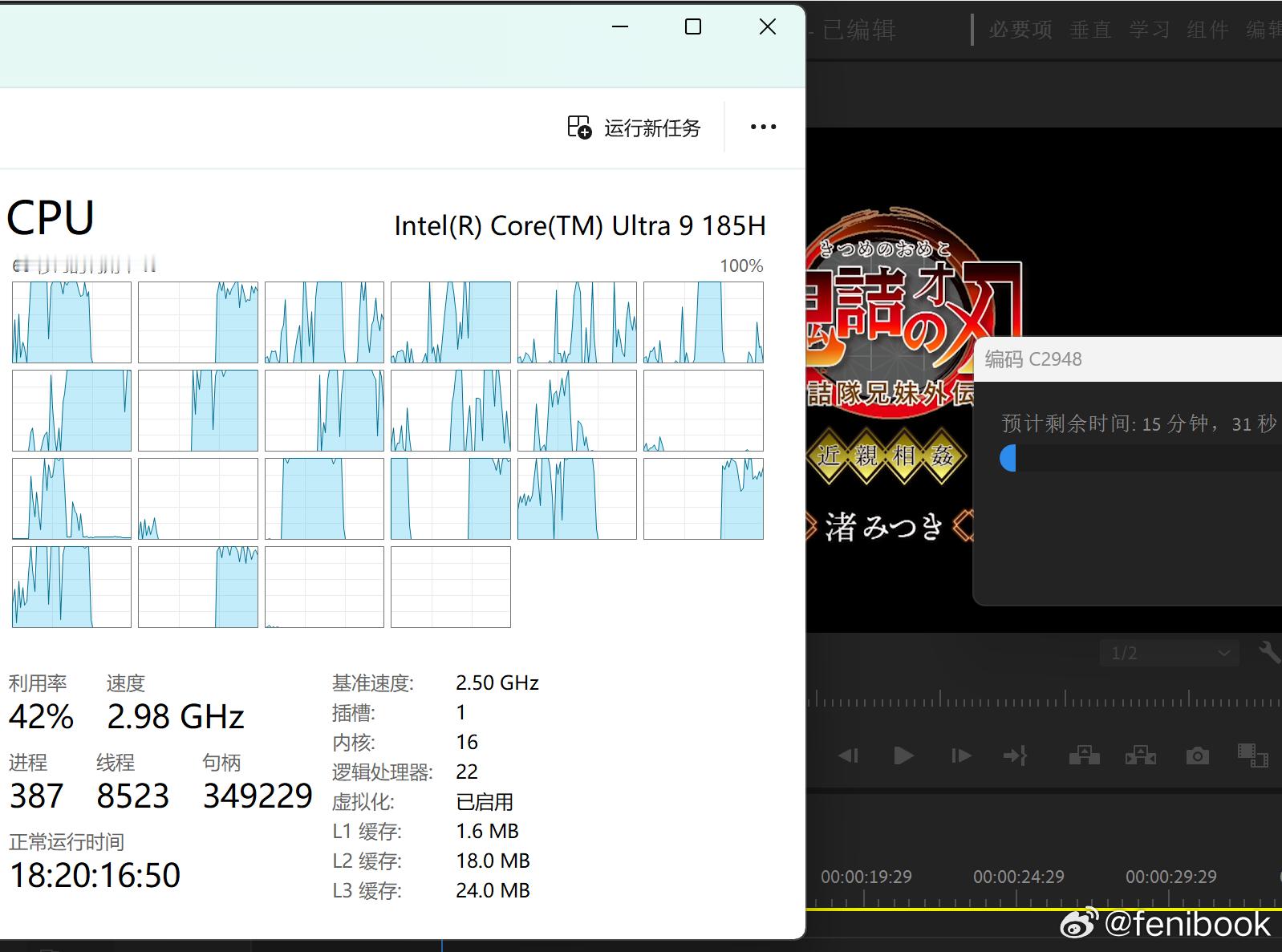Click the L2 cache value 18.0 MB

(493, 861)
